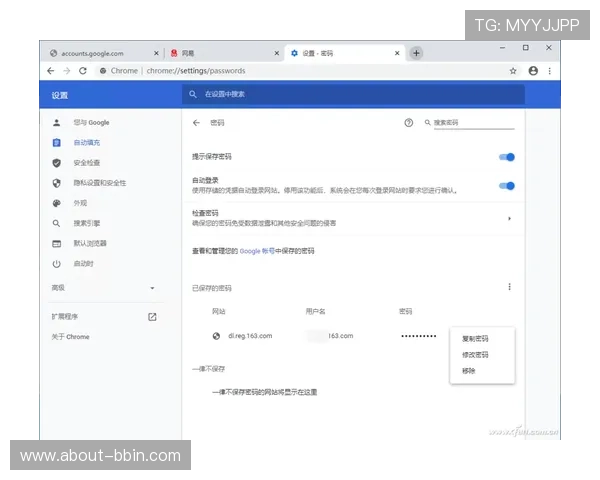
Task: Click the clipboard icon for 自动填充
Action: click(57, 143)
